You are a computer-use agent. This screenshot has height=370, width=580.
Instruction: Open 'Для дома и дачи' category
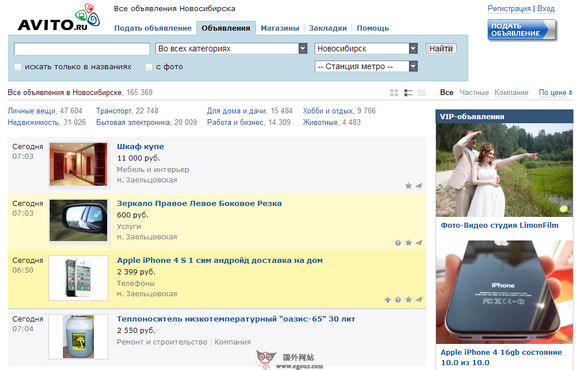237,111
